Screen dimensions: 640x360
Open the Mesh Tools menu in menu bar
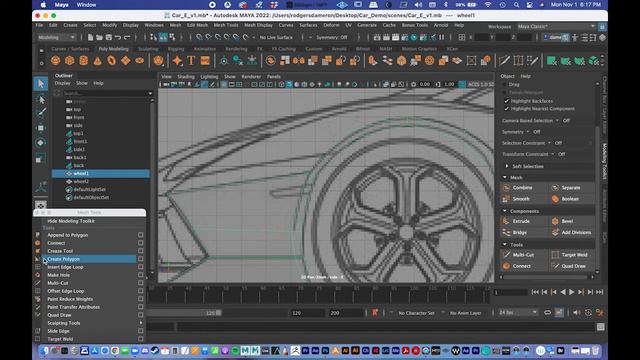tap(226, 25)
